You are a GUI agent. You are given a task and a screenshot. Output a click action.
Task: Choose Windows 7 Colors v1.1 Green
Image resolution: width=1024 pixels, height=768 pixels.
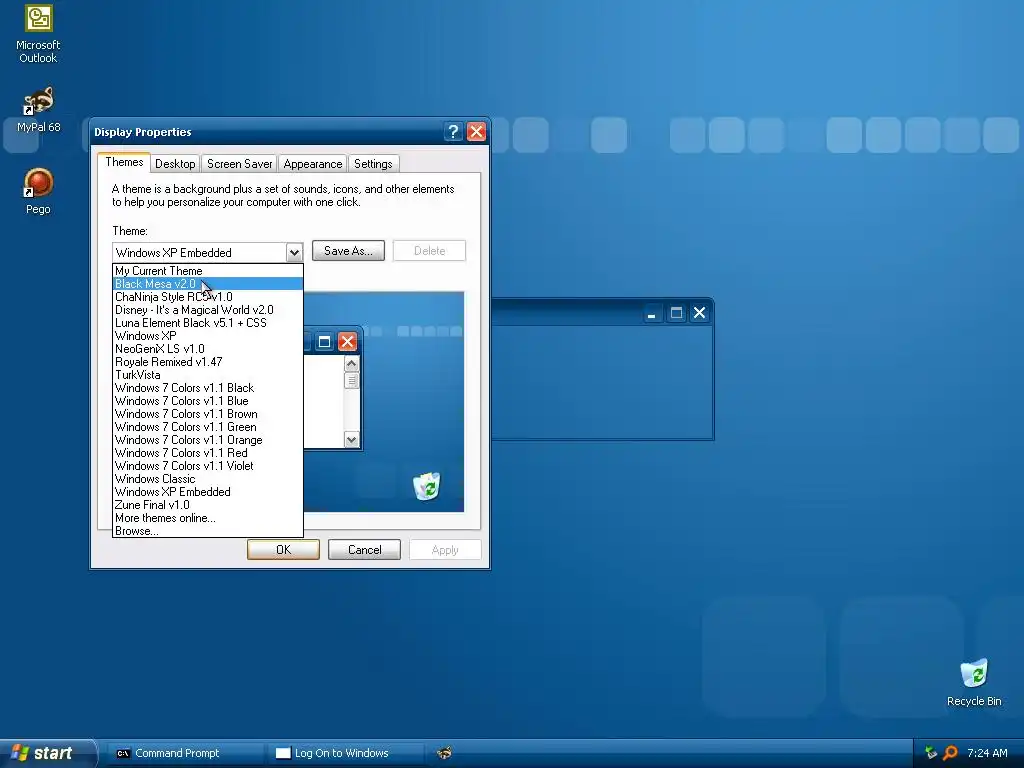pos(208,427)
